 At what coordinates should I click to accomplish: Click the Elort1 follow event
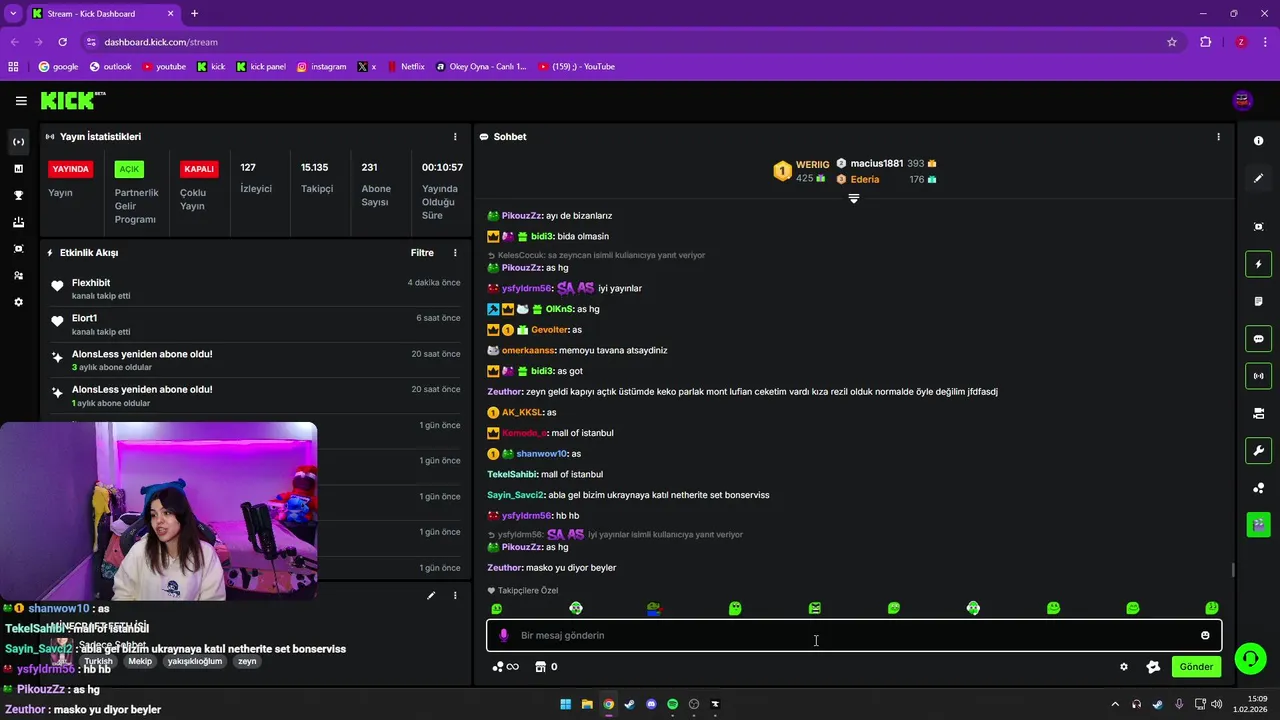(x=256, y=324)
